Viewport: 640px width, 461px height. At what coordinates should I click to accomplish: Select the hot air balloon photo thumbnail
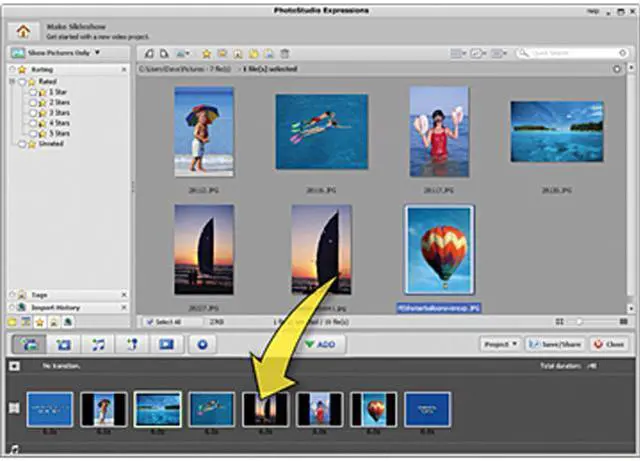[x=439, y=249]
